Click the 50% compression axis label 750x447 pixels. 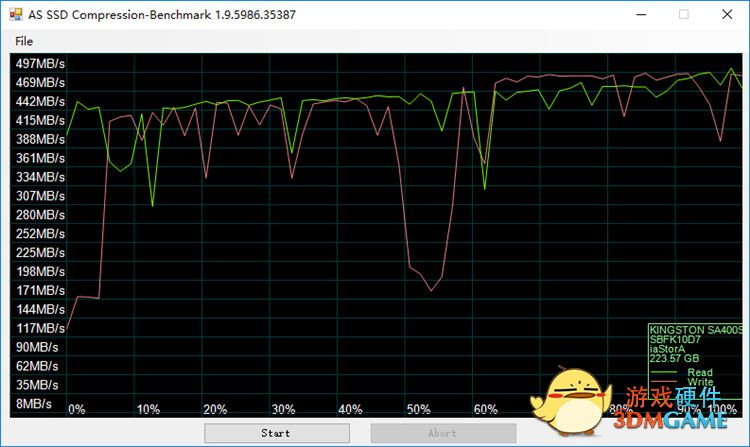[x=419, y=410]
